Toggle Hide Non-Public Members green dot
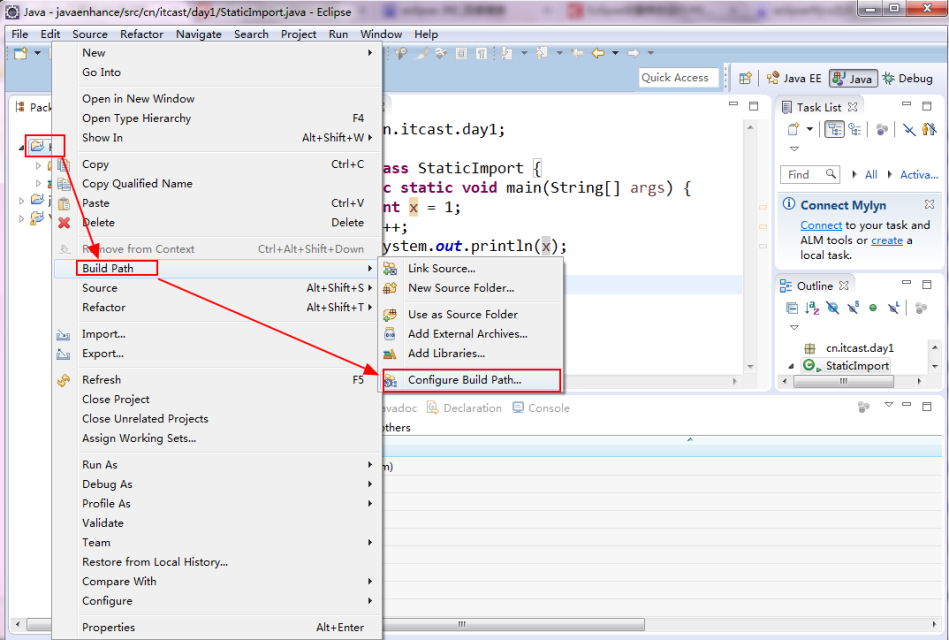Viewport: 949px width, 640px height. 873,308
